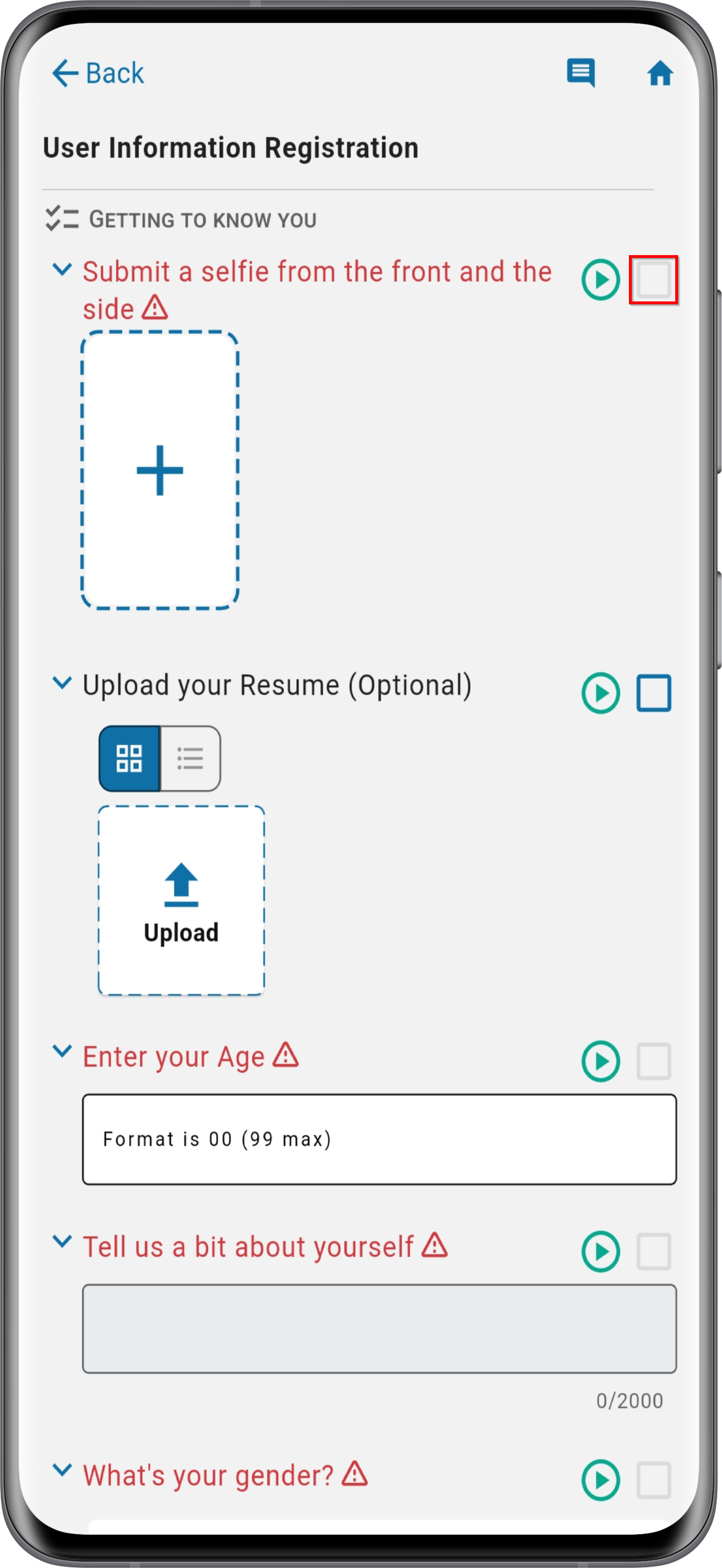Check the box for the selfie question
The image size is (722, 1568).
[654, 280]
